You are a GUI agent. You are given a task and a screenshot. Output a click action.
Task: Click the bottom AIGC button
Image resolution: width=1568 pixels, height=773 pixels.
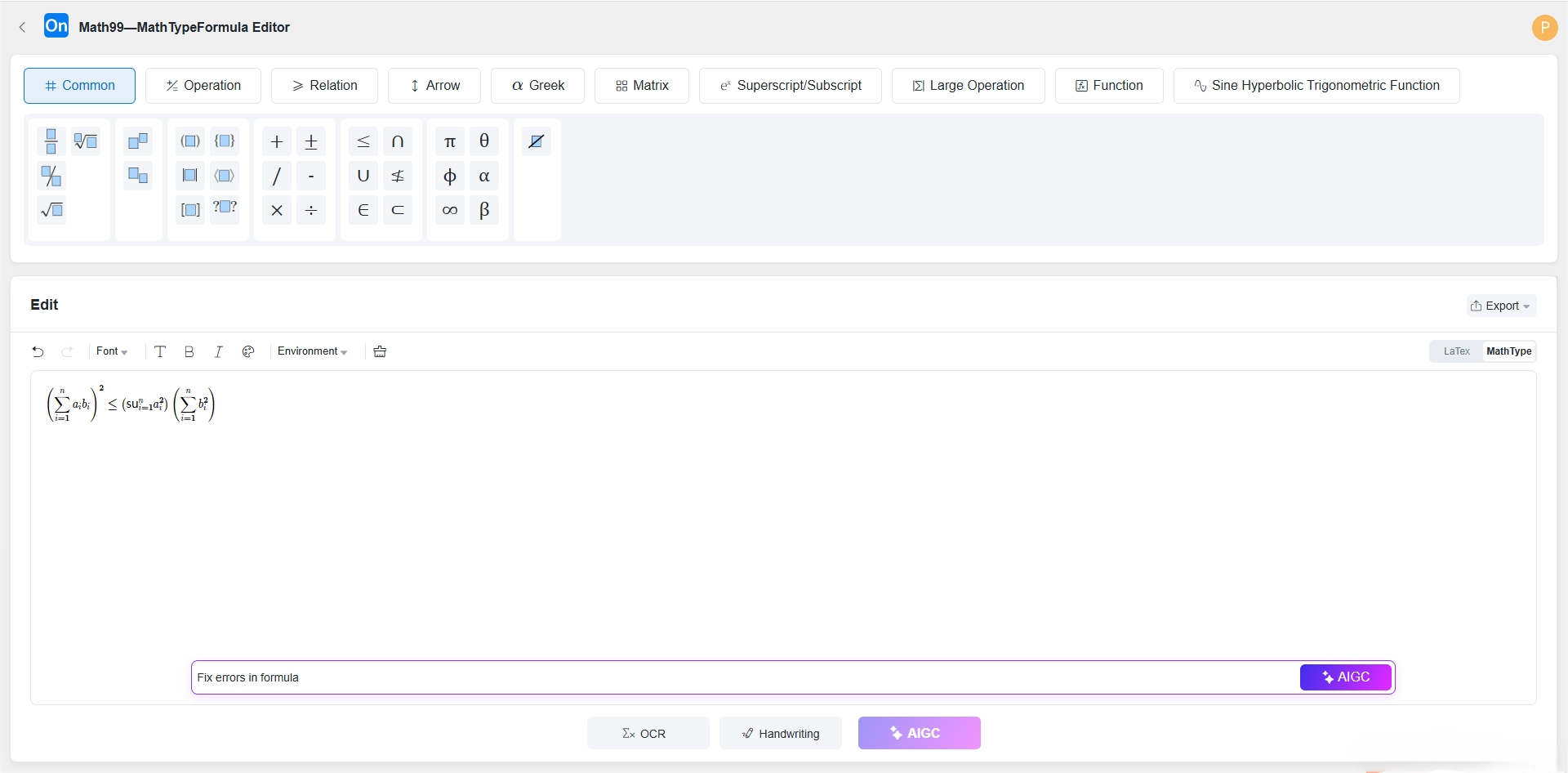point(920,733)
